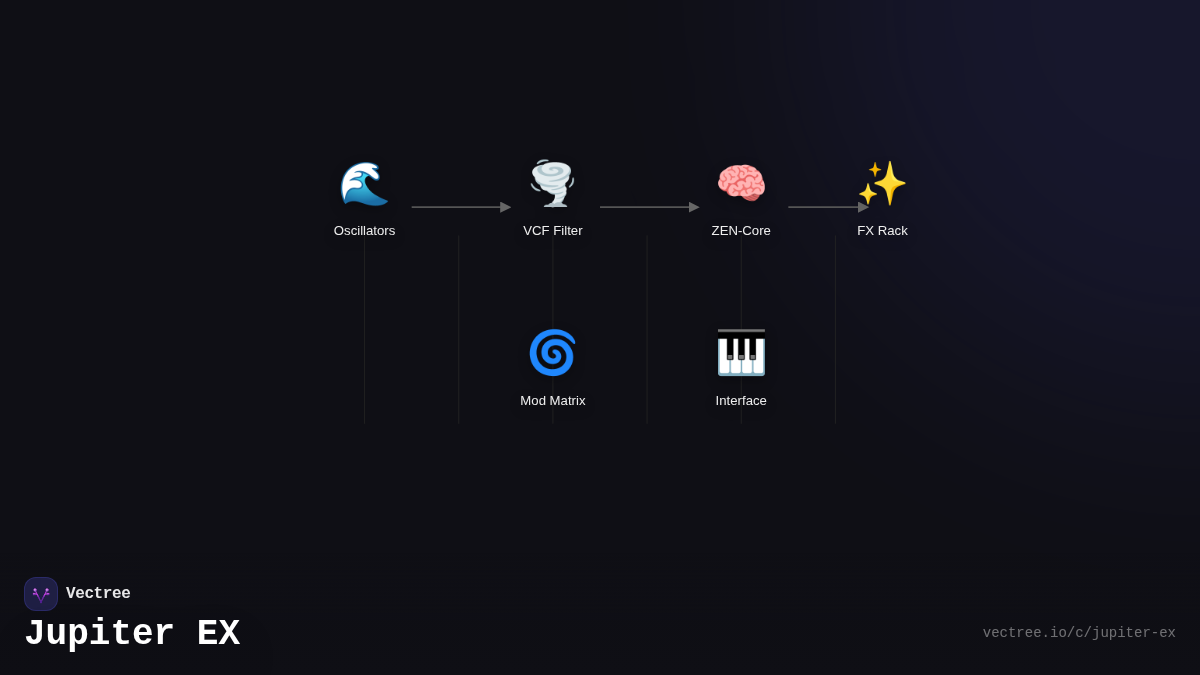
Task: Click the Oscillators text label
Action: 364,231
